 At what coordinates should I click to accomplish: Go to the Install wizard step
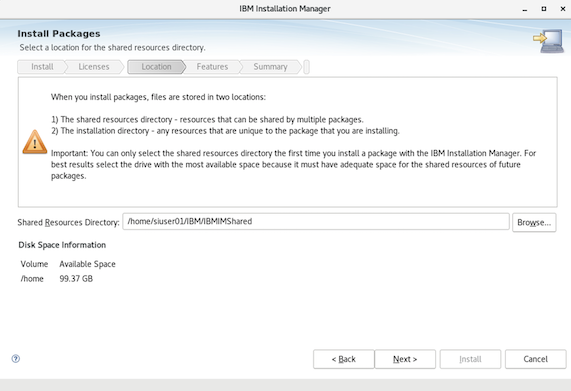pyautogui.click(x=42, y=67)
